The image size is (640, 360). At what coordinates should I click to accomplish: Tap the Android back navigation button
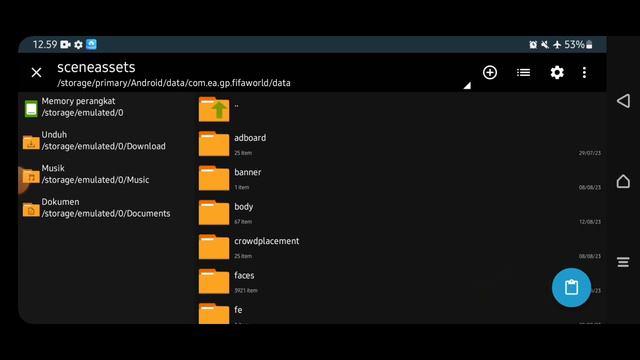tap(623, 101)
